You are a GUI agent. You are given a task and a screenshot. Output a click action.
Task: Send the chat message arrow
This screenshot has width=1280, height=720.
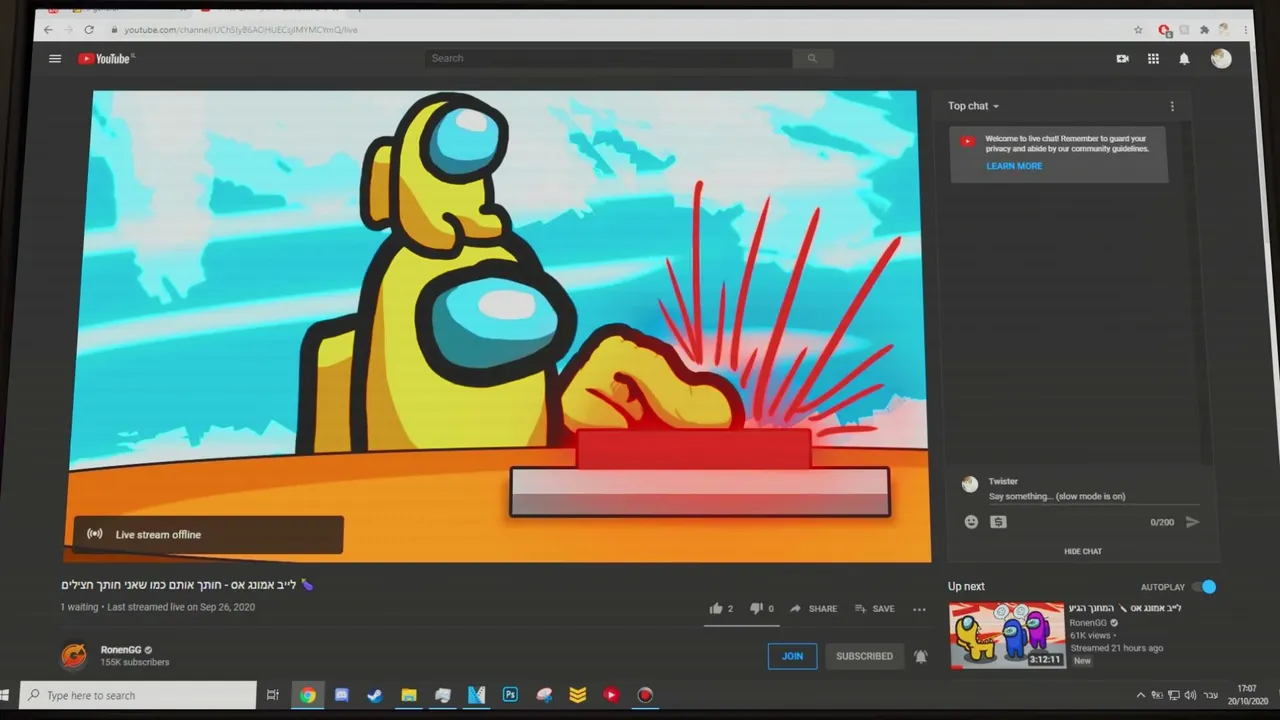pos(1192,522)
